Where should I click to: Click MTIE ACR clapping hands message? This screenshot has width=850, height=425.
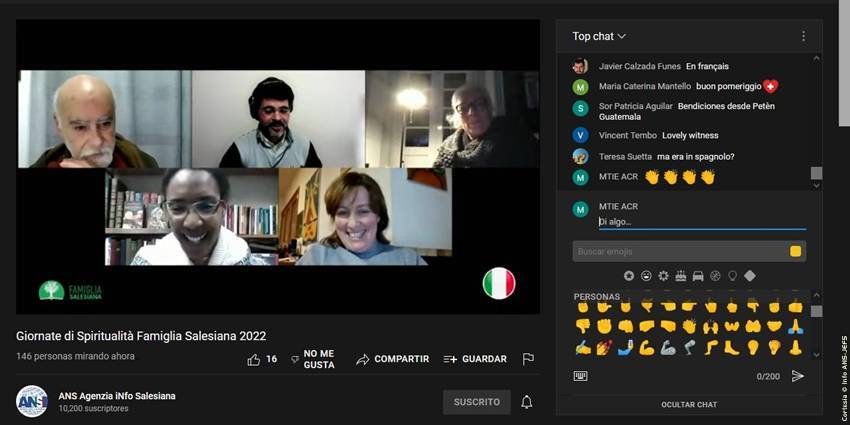coord(680,177)
